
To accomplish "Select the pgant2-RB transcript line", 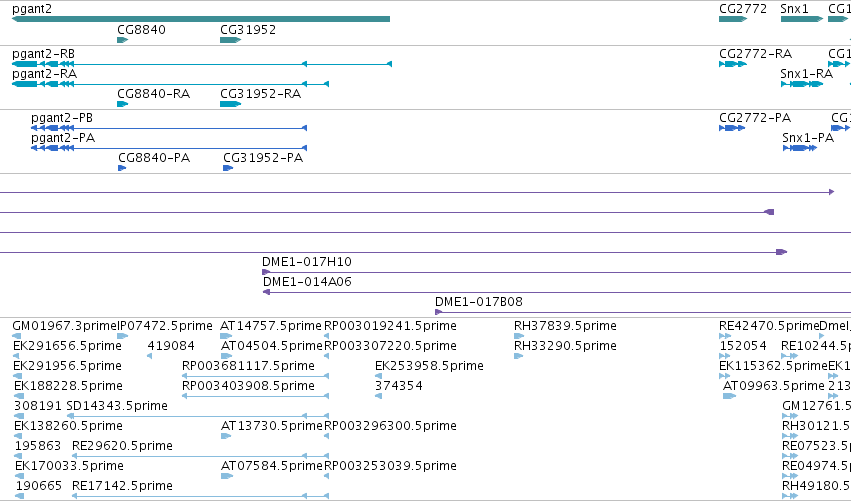I will pos(202,64).
